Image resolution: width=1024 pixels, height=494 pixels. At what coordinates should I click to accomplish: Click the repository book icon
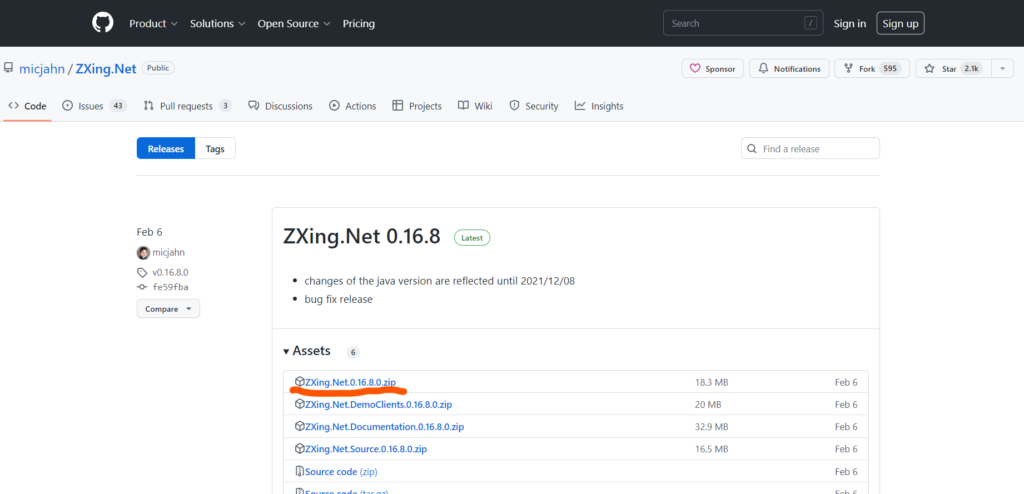pyautogui.click(x=8, y=67)
